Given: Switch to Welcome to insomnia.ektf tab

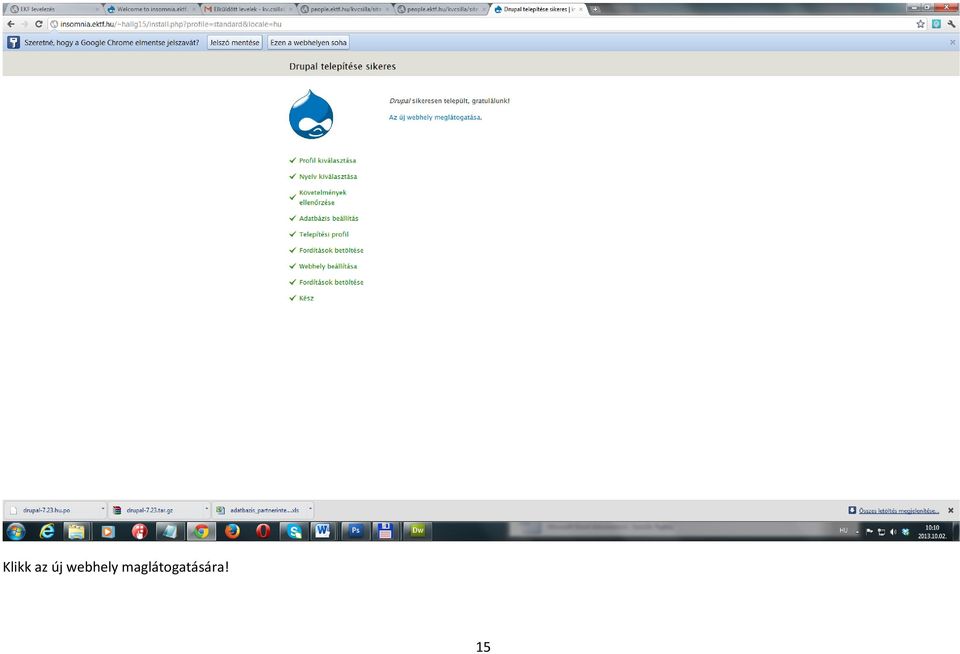Looking at the screenshot, I should (151, 9).
